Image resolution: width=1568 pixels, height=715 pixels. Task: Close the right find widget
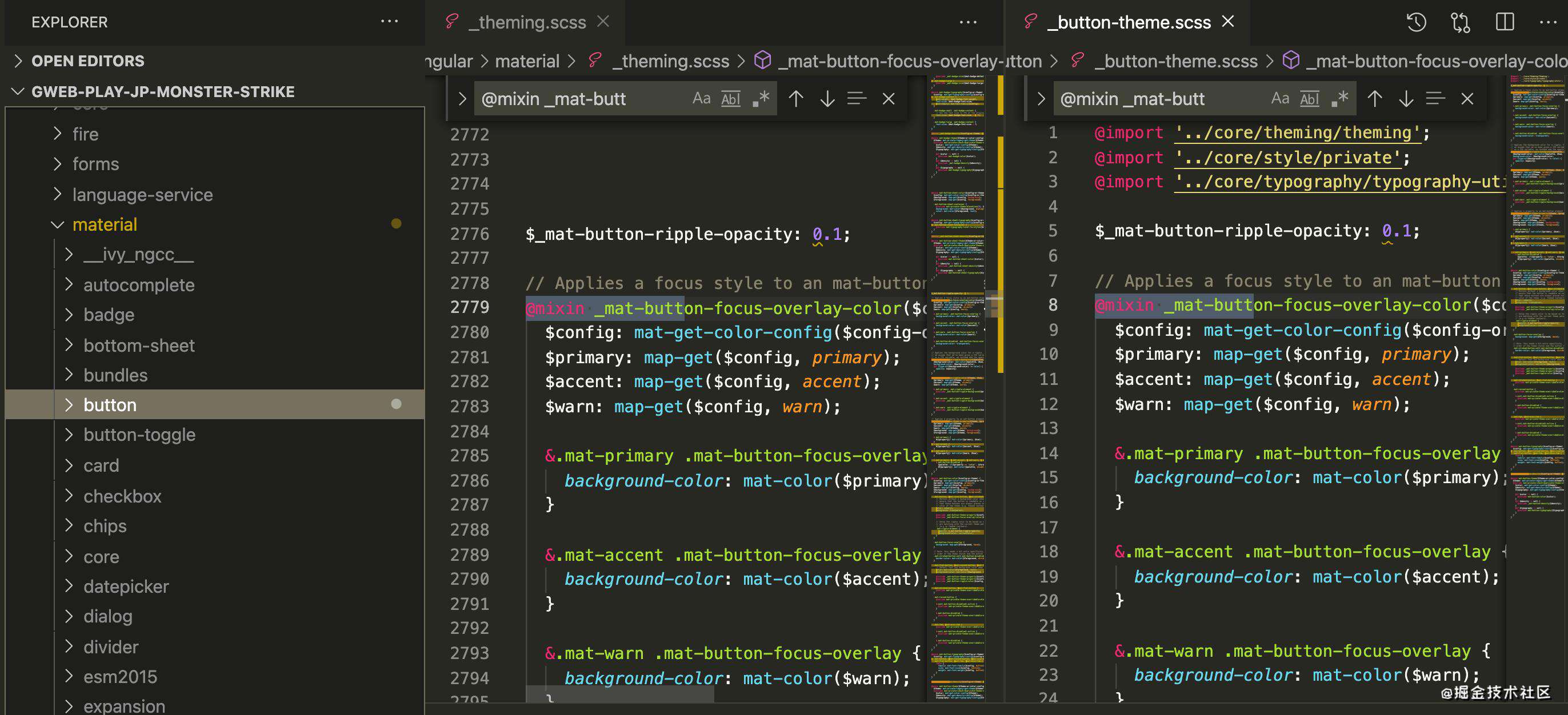[1467, 99]
